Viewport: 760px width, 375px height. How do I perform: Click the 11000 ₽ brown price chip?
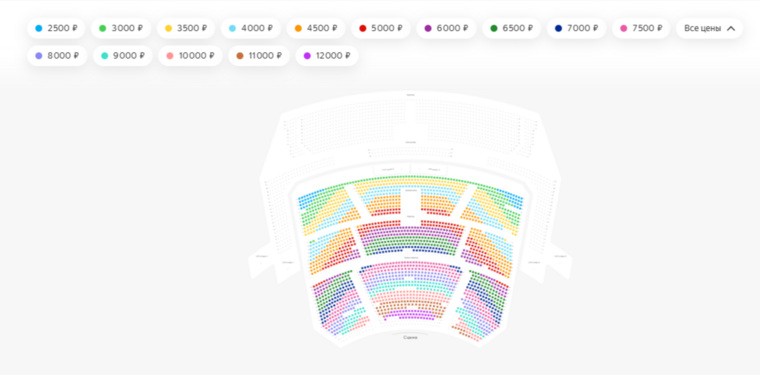tap(259, 56)
